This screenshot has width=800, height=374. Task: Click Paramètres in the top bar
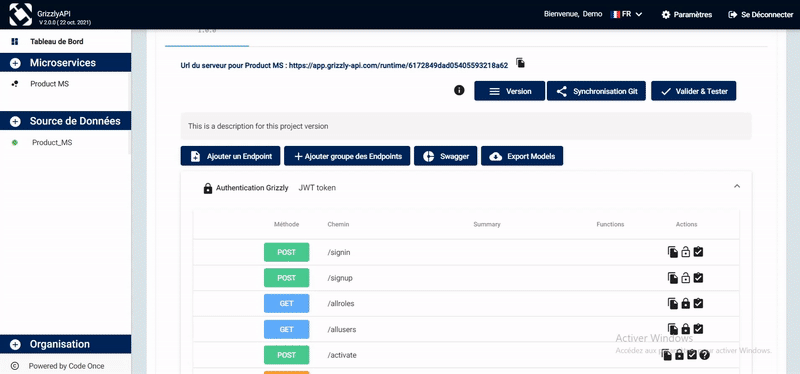click(686, 15)
